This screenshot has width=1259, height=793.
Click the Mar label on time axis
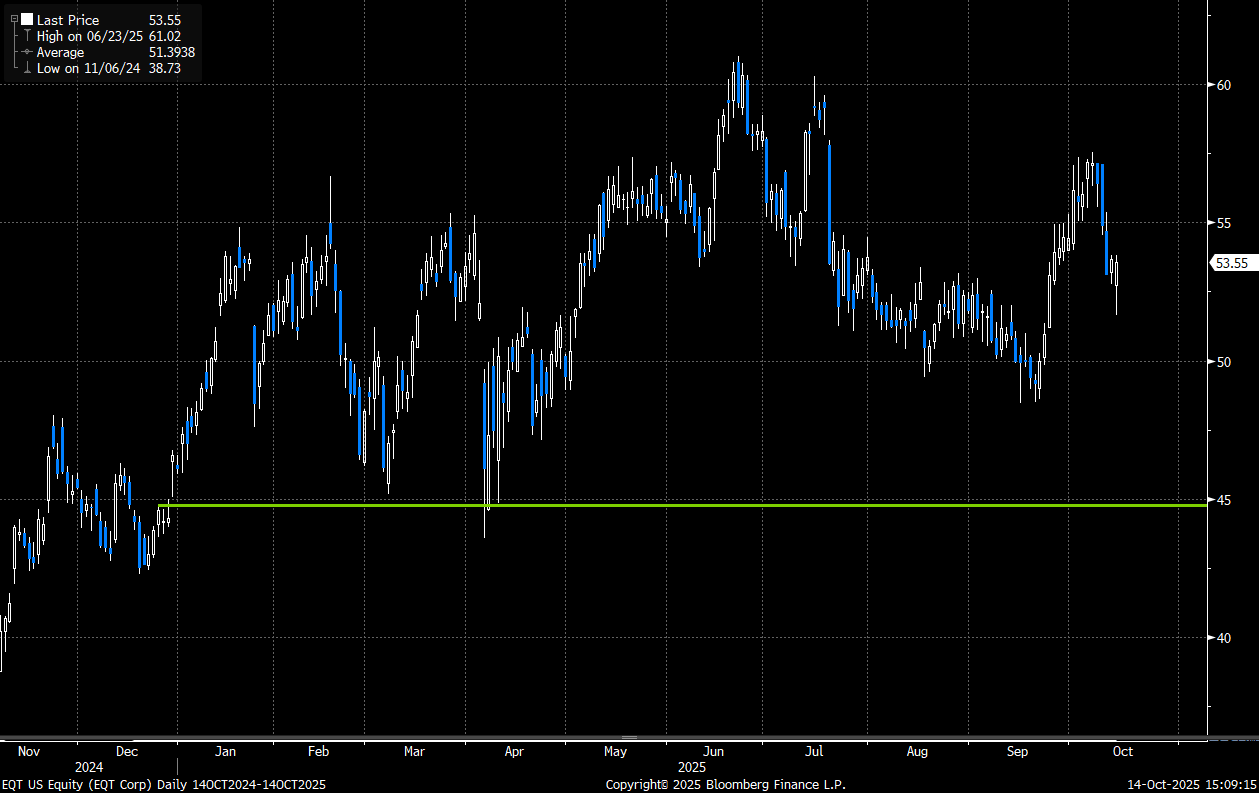414,752
